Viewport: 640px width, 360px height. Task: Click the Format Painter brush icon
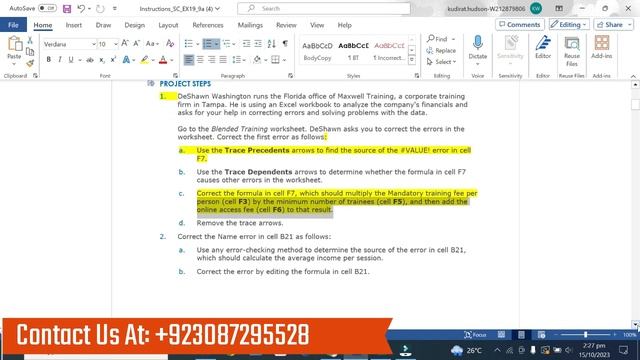coord(30,63)
